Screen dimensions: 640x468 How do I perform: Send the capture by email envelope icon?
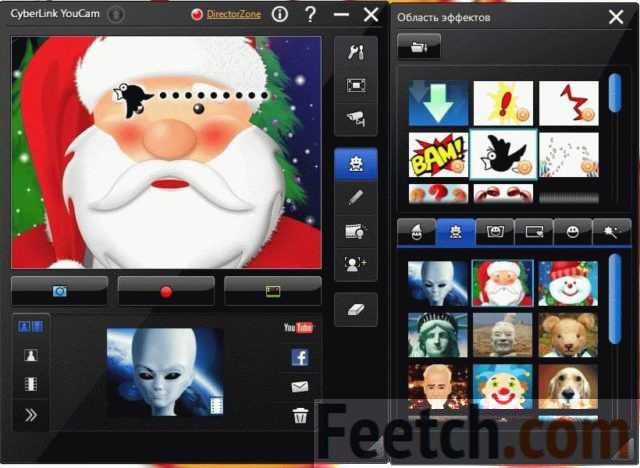300,386
